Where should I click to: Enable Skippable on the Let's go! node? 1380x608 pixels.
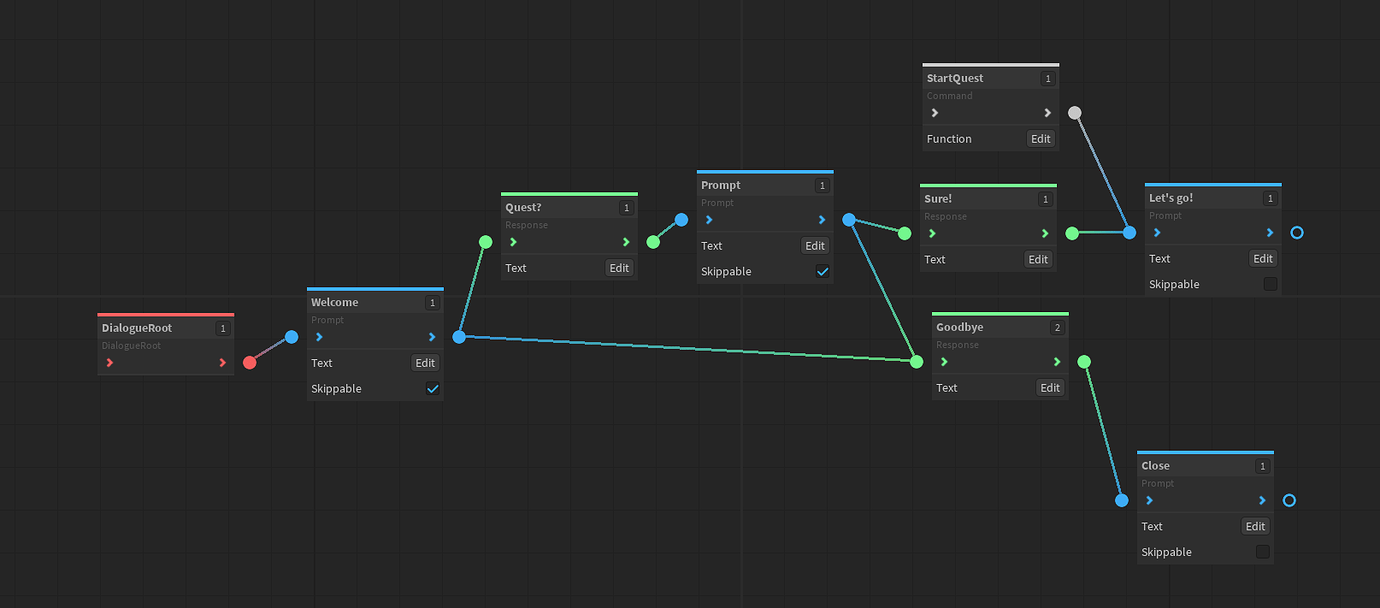(x=1270, y=284)
